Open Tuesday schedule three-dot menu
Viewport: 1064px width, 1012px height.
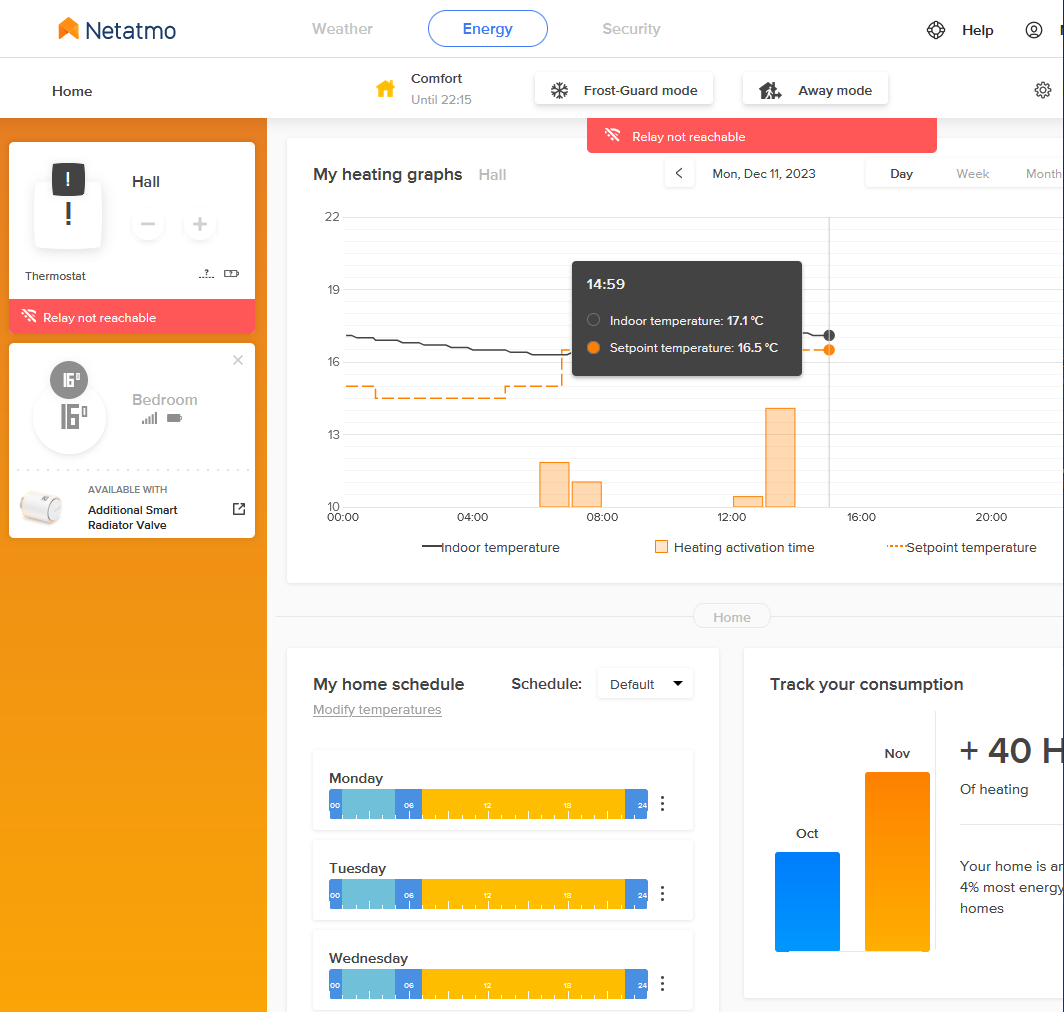click(x=662, y=893)
